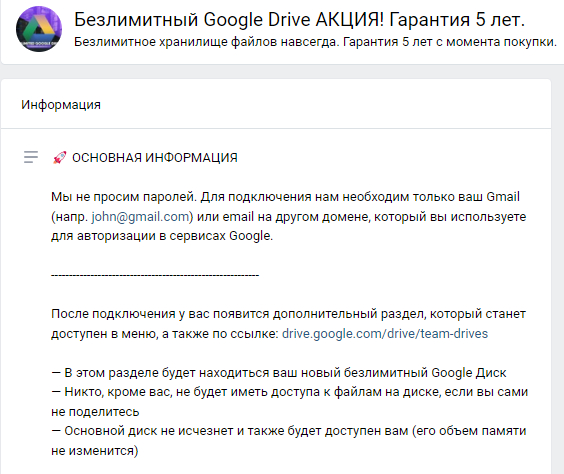The image size is (564, 474).
Task: Select the text 'не поделитесь'
Action: coord(95,412)
